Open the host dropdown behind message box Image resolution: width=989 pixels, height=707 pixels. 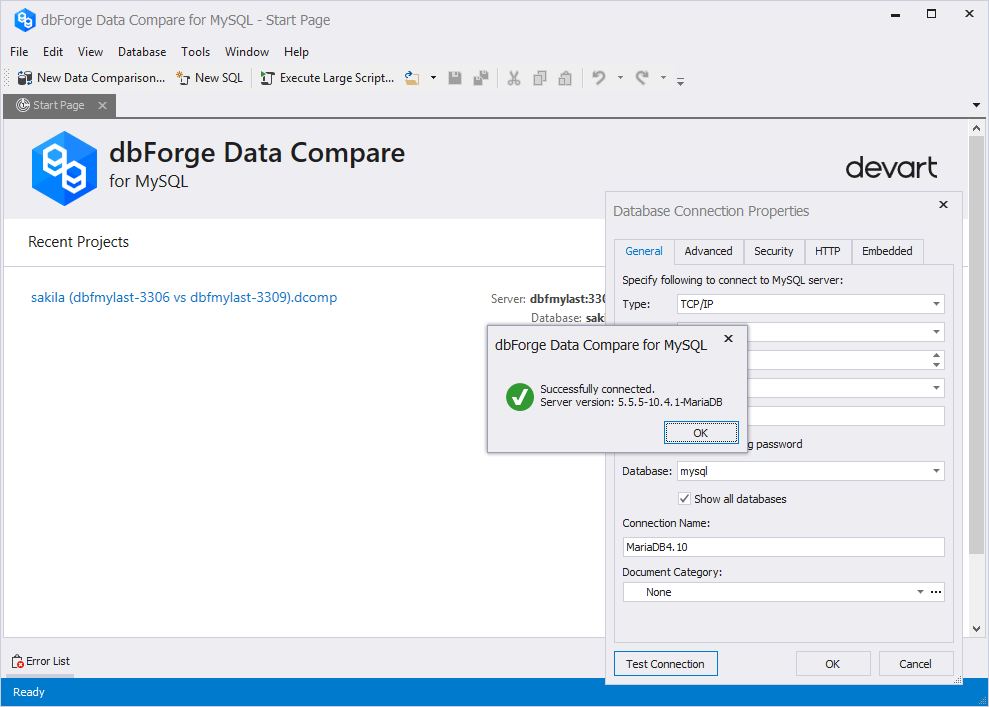click(936, 332)
